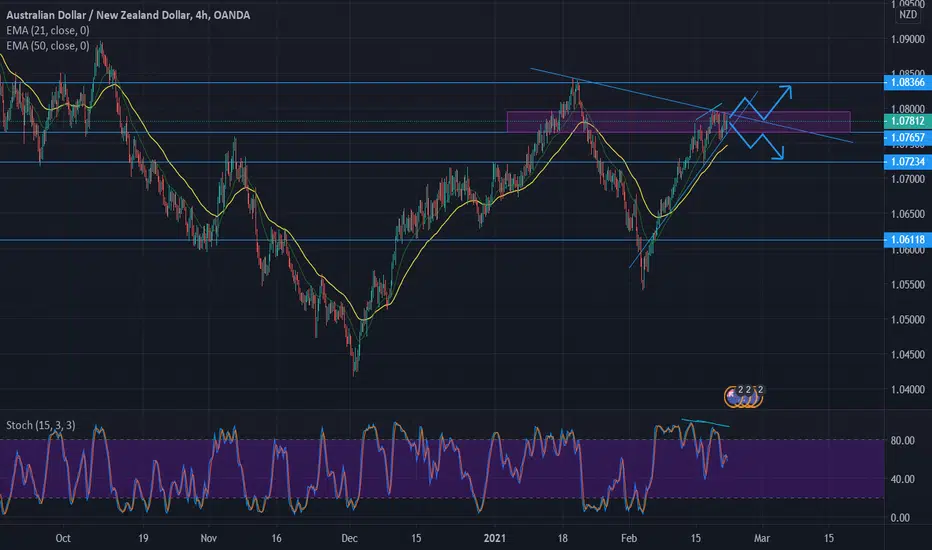Click the 1.05500 price axis value
This screenshot has height=550, width=932.
908,284
